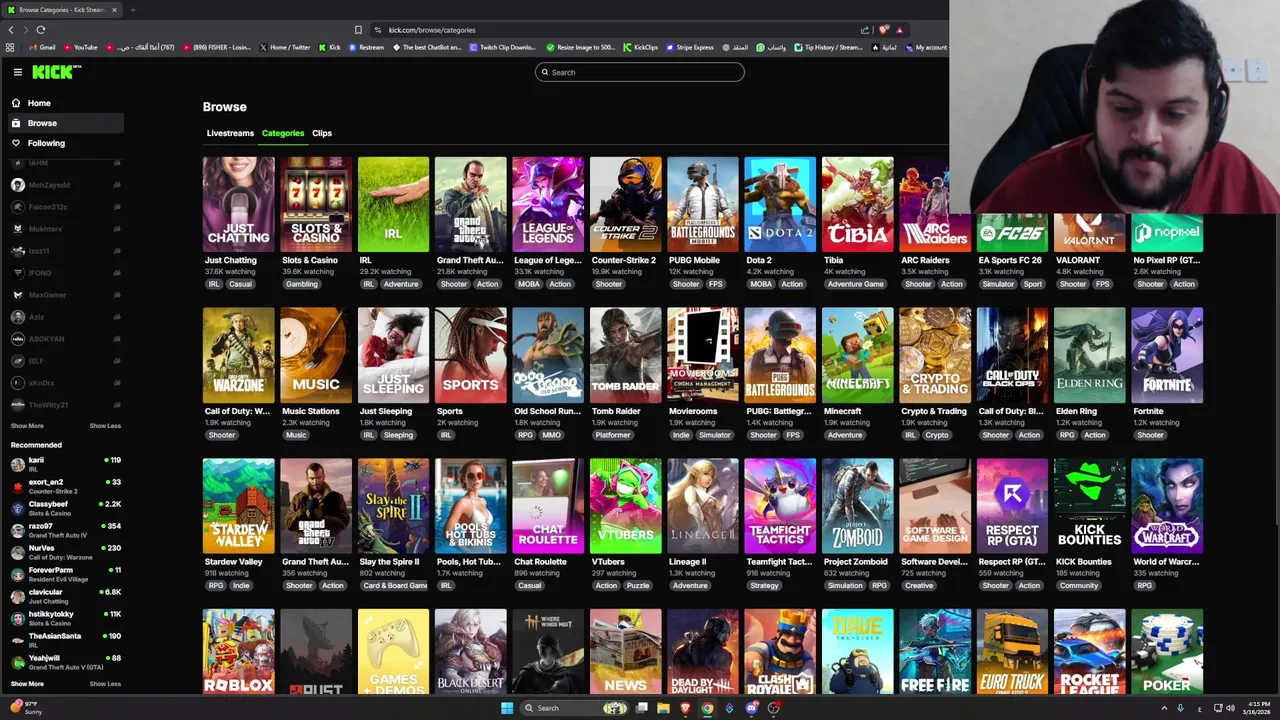Open the Dota 2 category
1280x720 pixels.
click(x=780, y=204)
